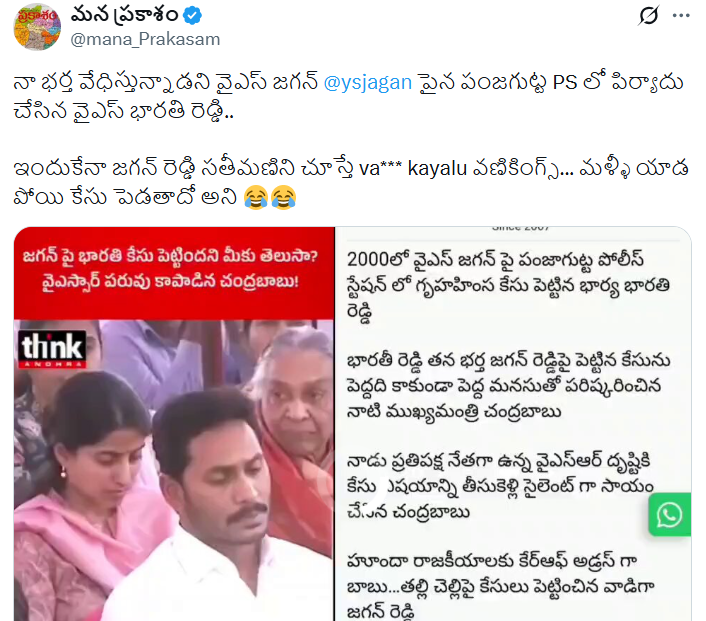Open the Grok slash-circle icon
The width and height of the screenshot is (706, 621).
pyautogui.click(x=649, y=15)
